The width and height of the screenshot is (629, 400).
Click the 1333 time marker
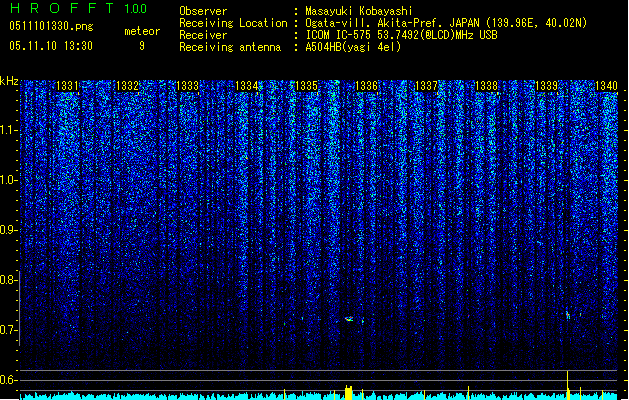187,86
